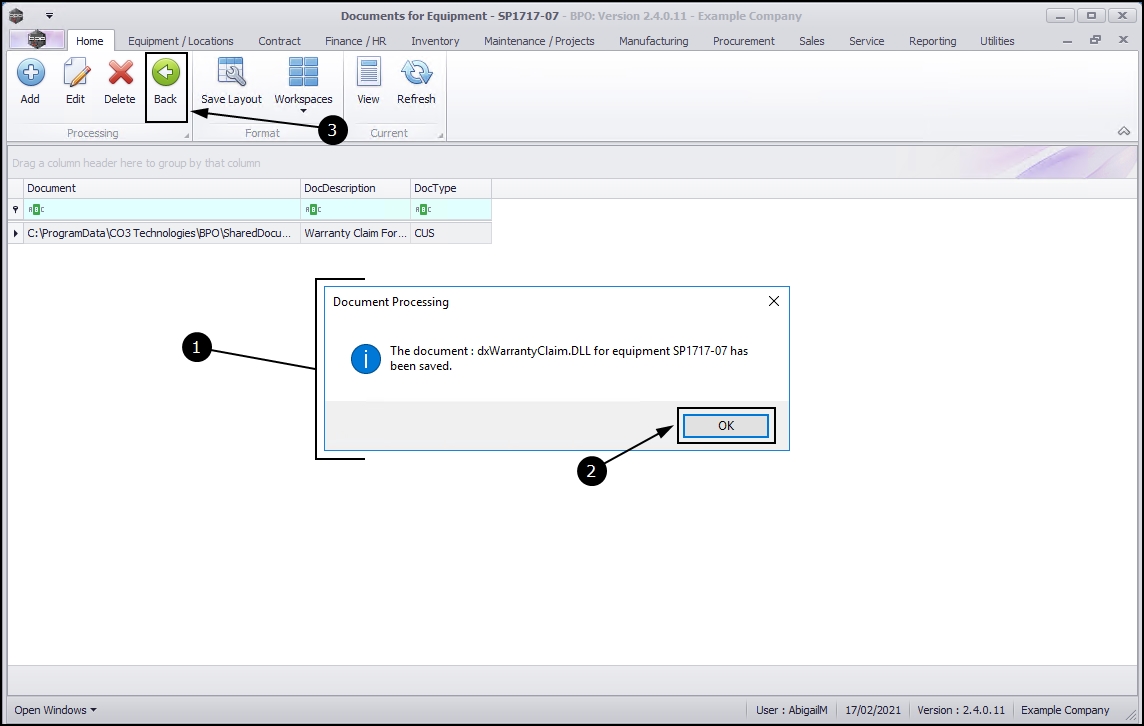
Task: Click the Add document icon
Action: [30, 73]
